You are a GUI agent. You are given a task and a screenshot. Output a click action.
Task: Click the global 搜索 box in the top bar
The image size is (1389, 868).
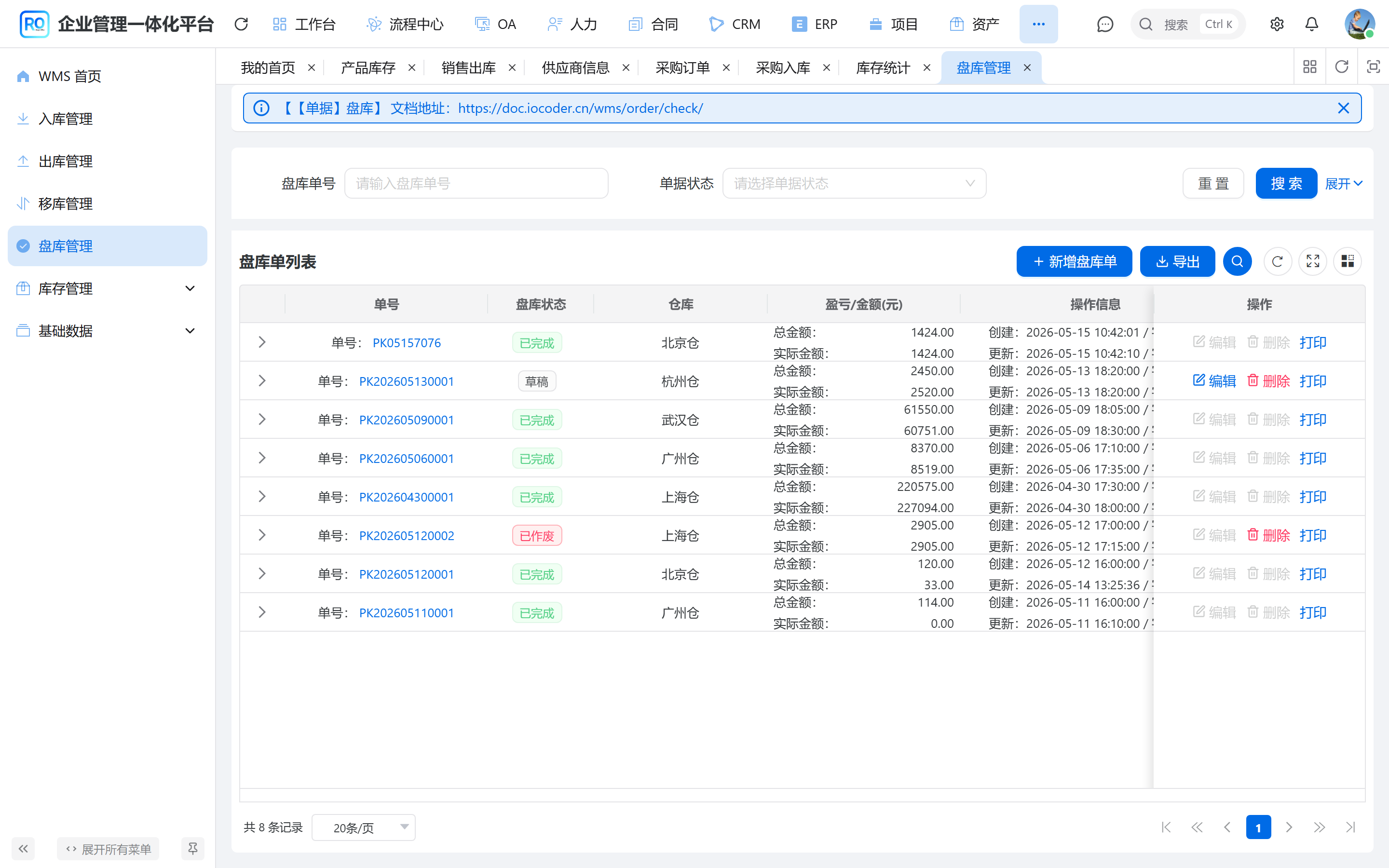1187,24
